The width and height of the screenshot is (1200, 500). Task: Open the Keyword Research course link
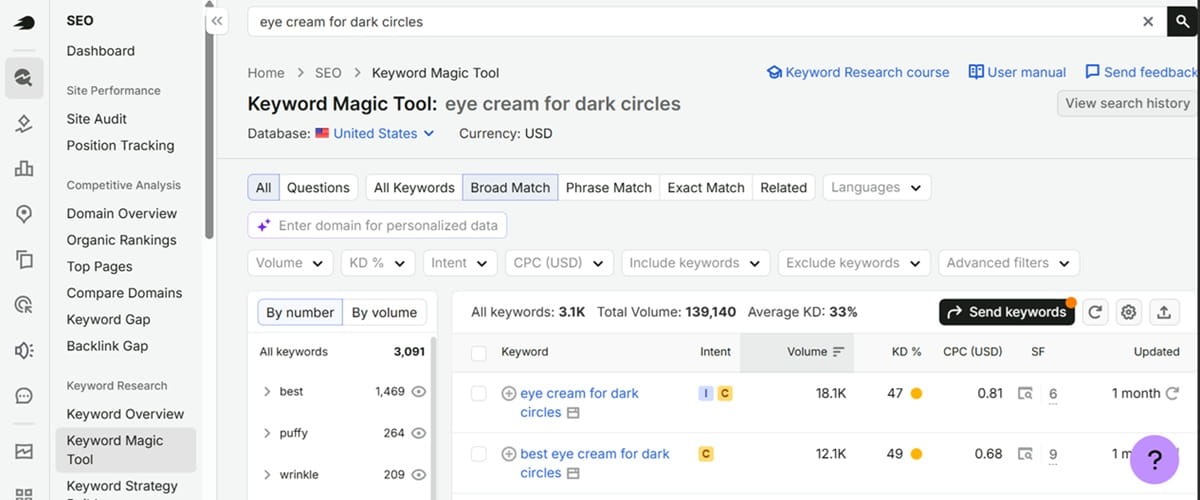pyautogui.click(x=858, y=72)
